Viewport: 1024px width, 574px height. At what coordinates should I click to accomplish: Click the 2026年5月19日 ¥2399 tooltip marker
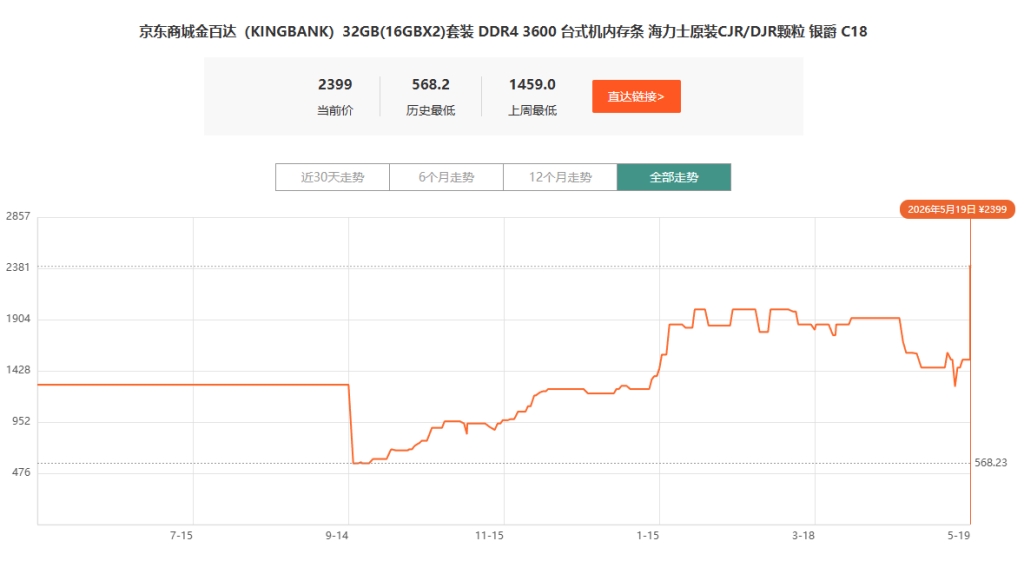[x=957, y=209]
